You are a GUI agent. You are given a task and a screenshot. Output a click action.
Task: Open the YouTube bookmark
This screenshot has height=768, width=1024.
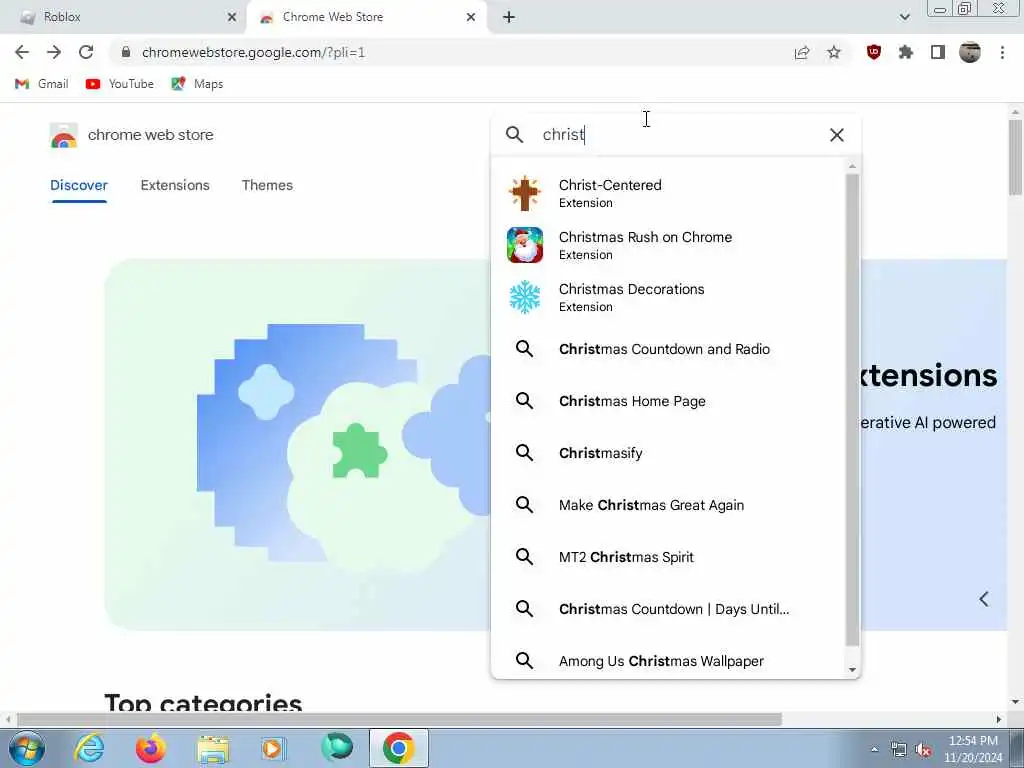120,84
